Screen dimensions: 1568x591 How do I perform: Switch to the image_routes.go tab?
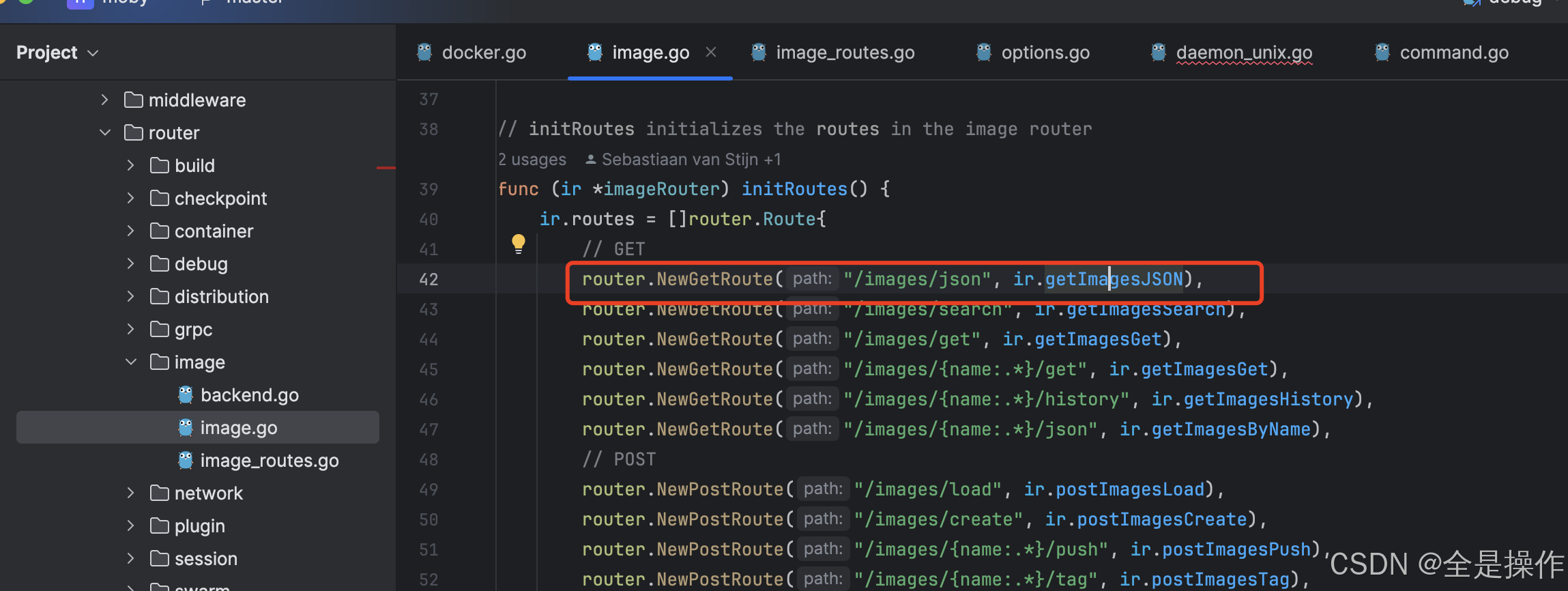[834, 53]
